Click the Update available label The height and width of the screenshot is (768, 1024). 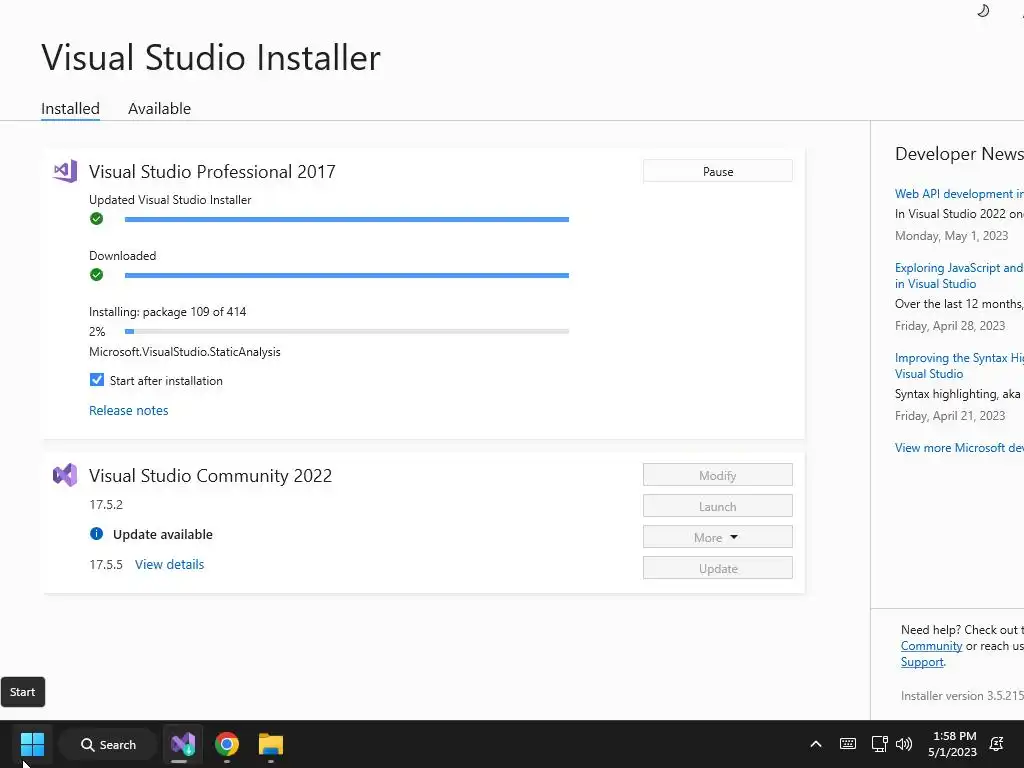[163, 534]
